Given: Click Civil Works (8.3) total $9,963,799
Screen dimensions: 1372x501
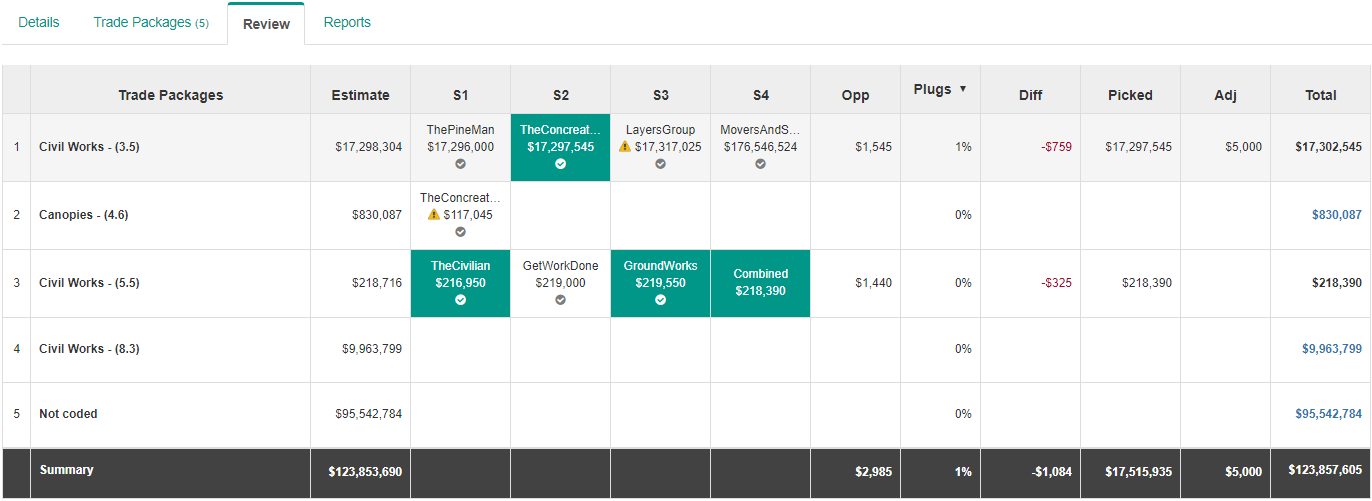Looking at the screenshot, I should (x=1331, y=349).
